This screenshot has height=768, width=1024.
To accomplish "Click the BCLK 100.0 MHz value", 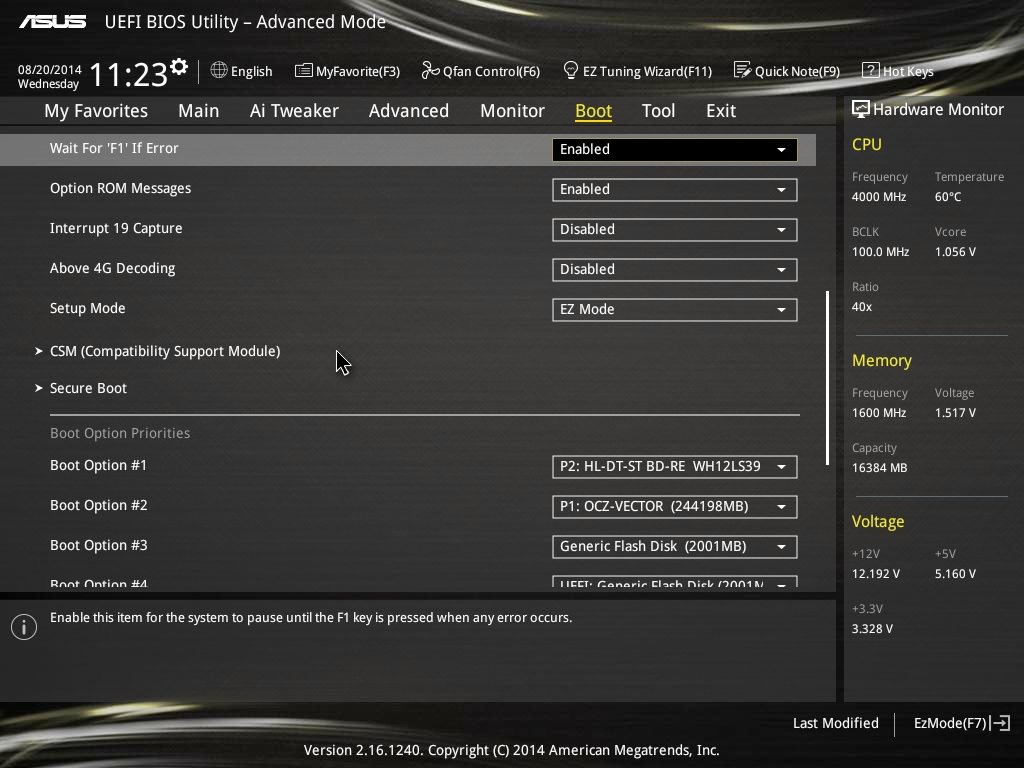I will (x=880, y=251).
